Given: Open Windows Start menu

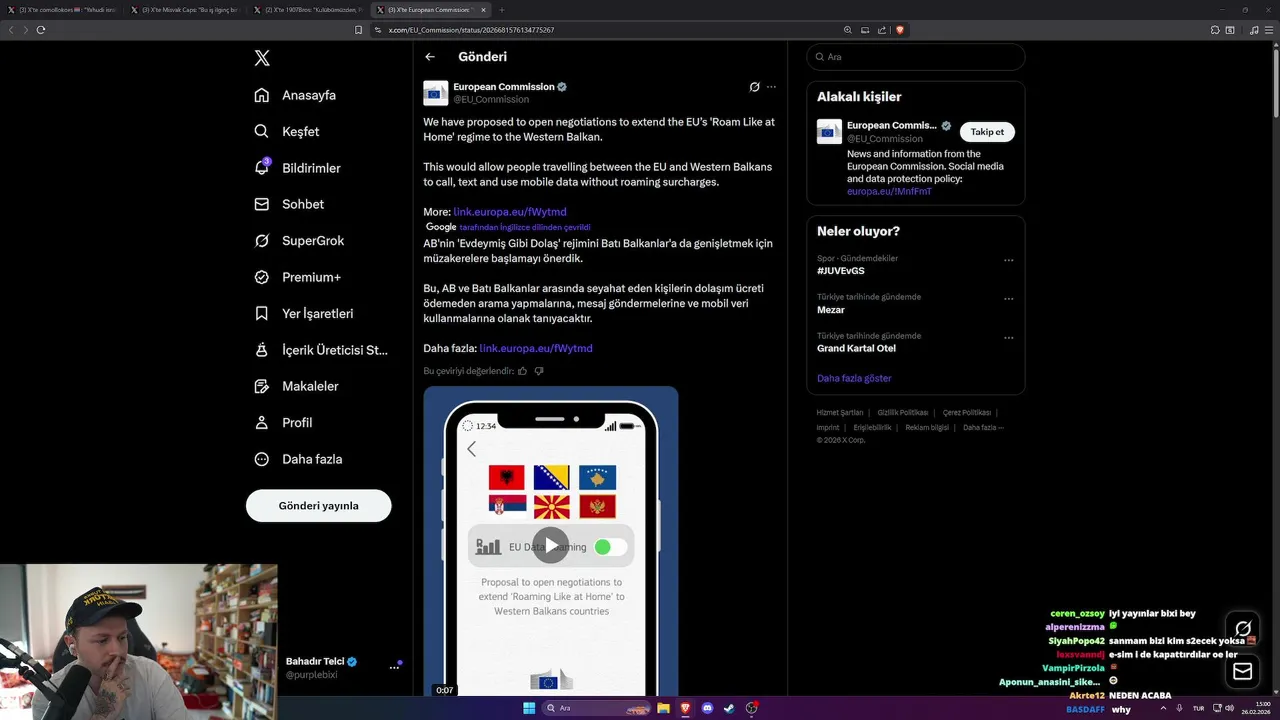Looking at the screenshot, I should pos(529,708).
